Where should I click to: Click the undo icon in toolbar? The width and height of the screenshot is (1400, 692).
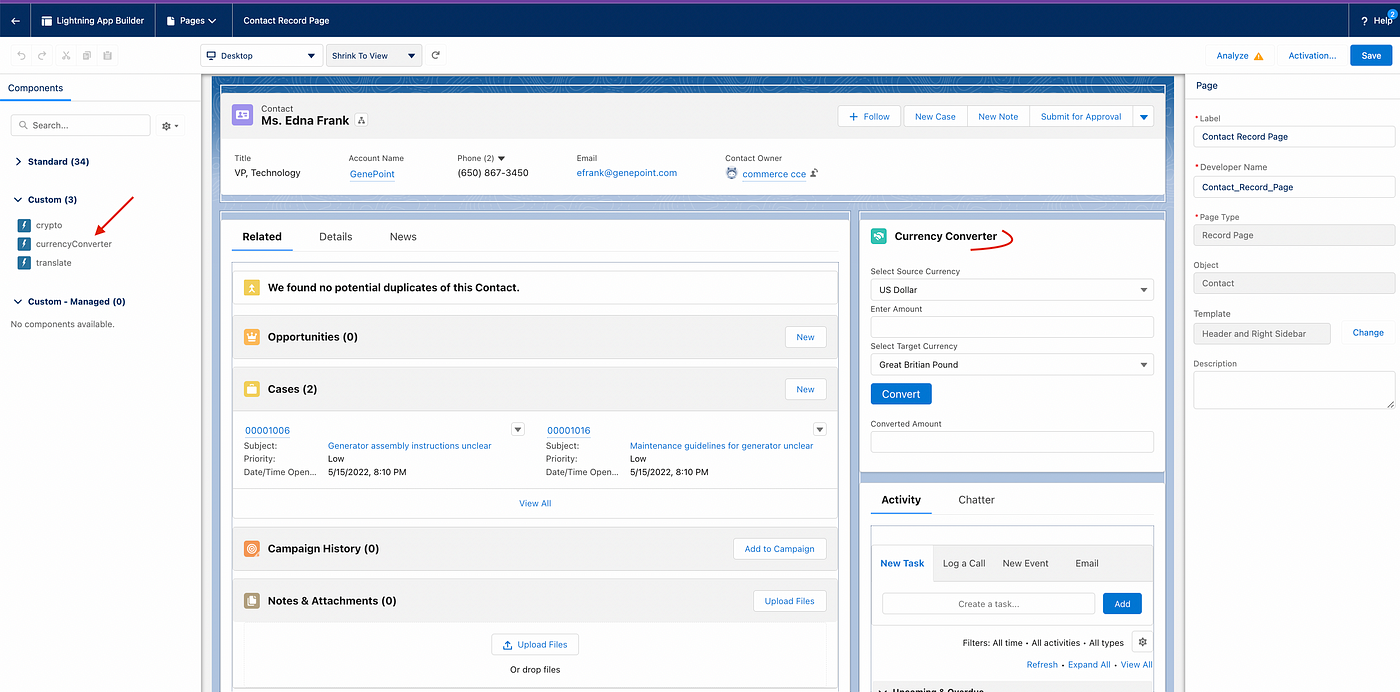point(21,56)
